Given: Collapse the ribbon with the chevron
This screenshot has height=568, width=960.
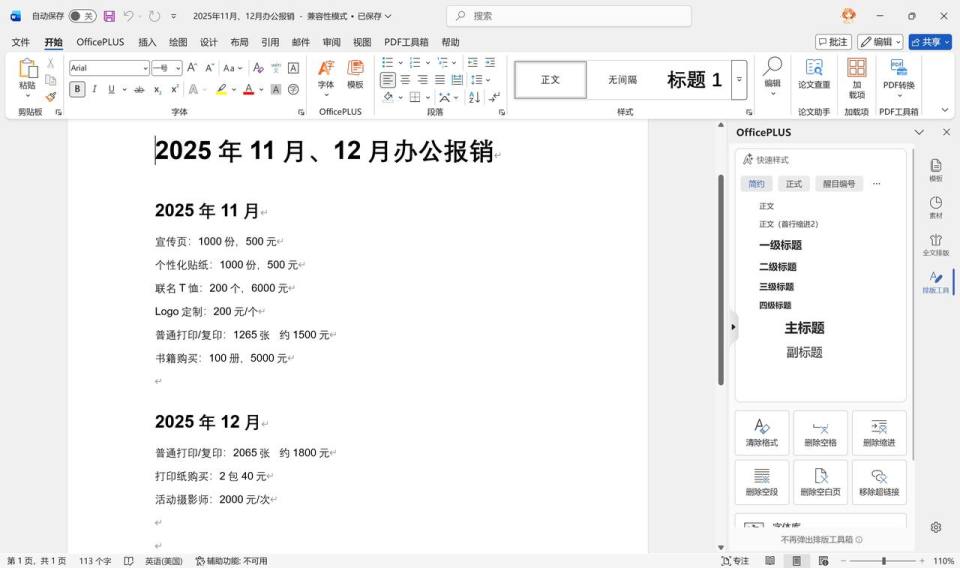Looking at the screenshot, I should tap(945, 110).
